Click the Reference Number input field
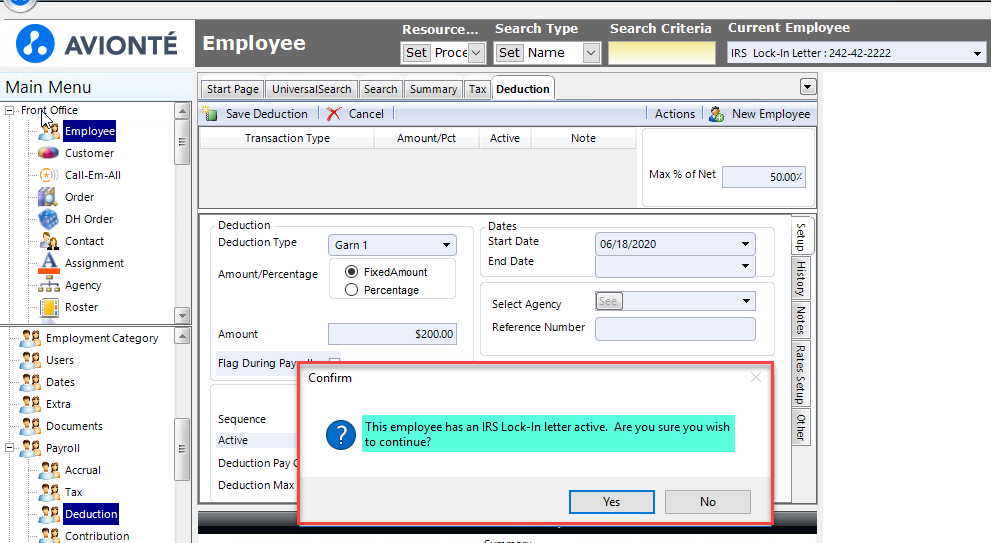991x543 pixels. [x=675, y=329]
